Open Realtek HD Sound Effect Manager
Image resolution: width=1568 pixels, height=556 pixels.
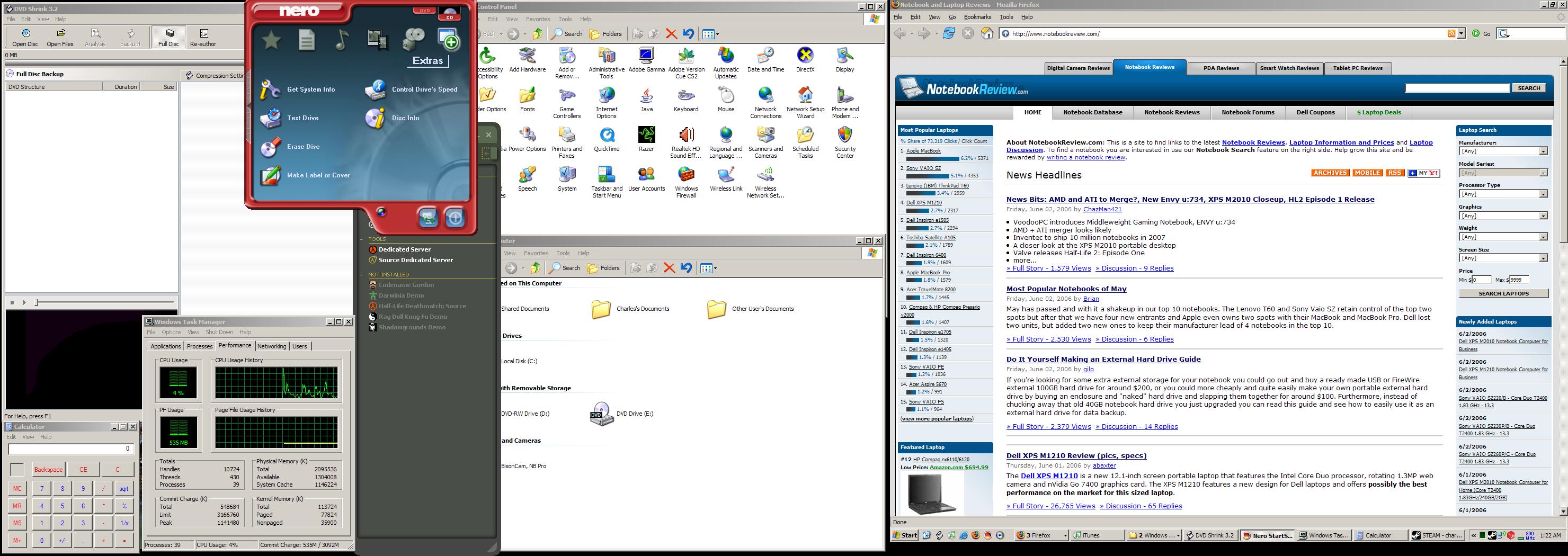coord(686,143)
